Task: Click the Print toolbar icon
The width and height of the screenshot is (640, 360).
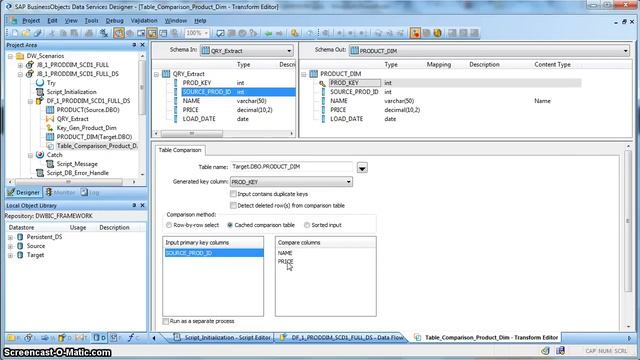Action: (89, 33)
